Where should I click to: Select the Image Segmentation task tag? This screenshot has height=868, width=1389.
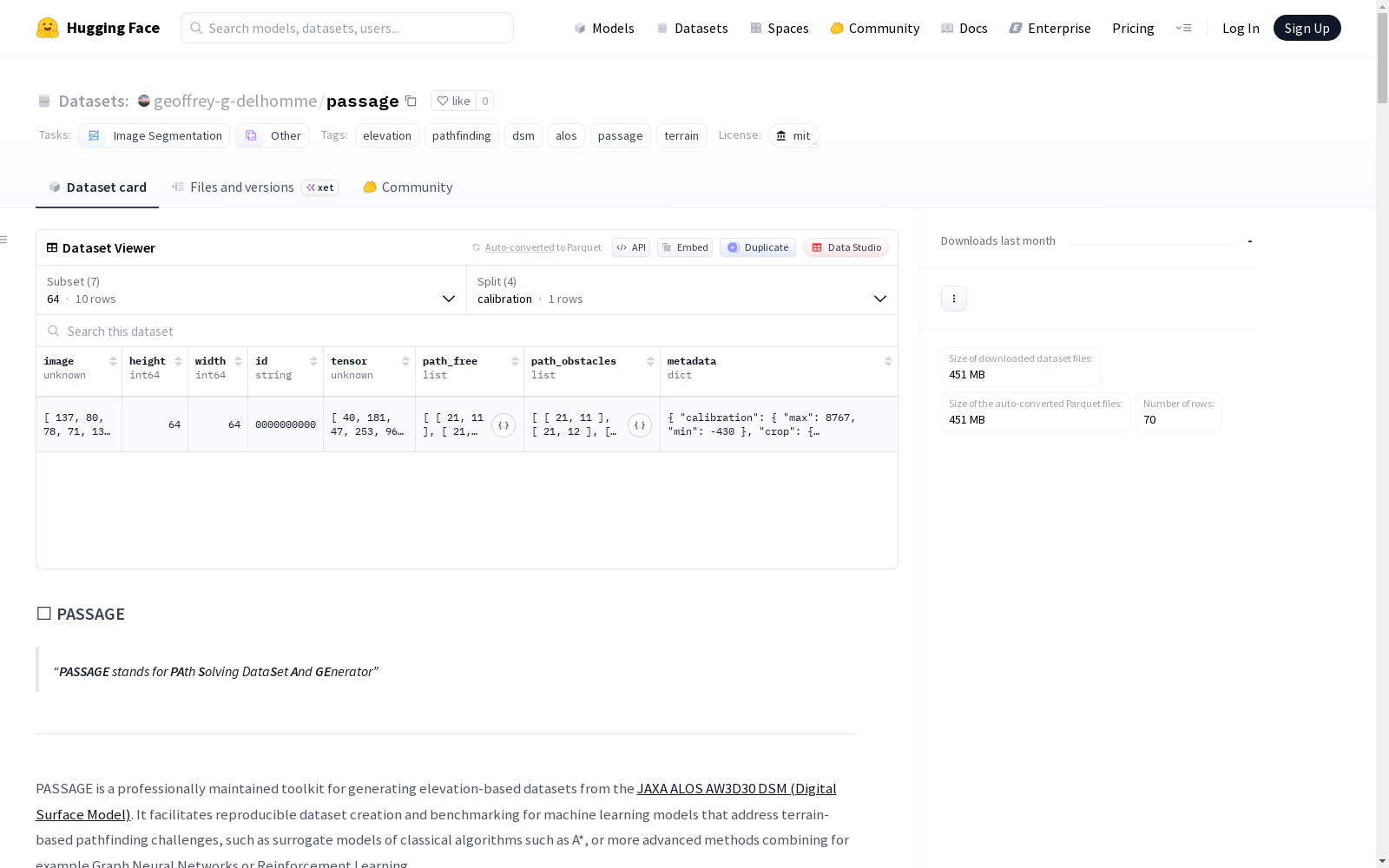(x=155, y=135)
